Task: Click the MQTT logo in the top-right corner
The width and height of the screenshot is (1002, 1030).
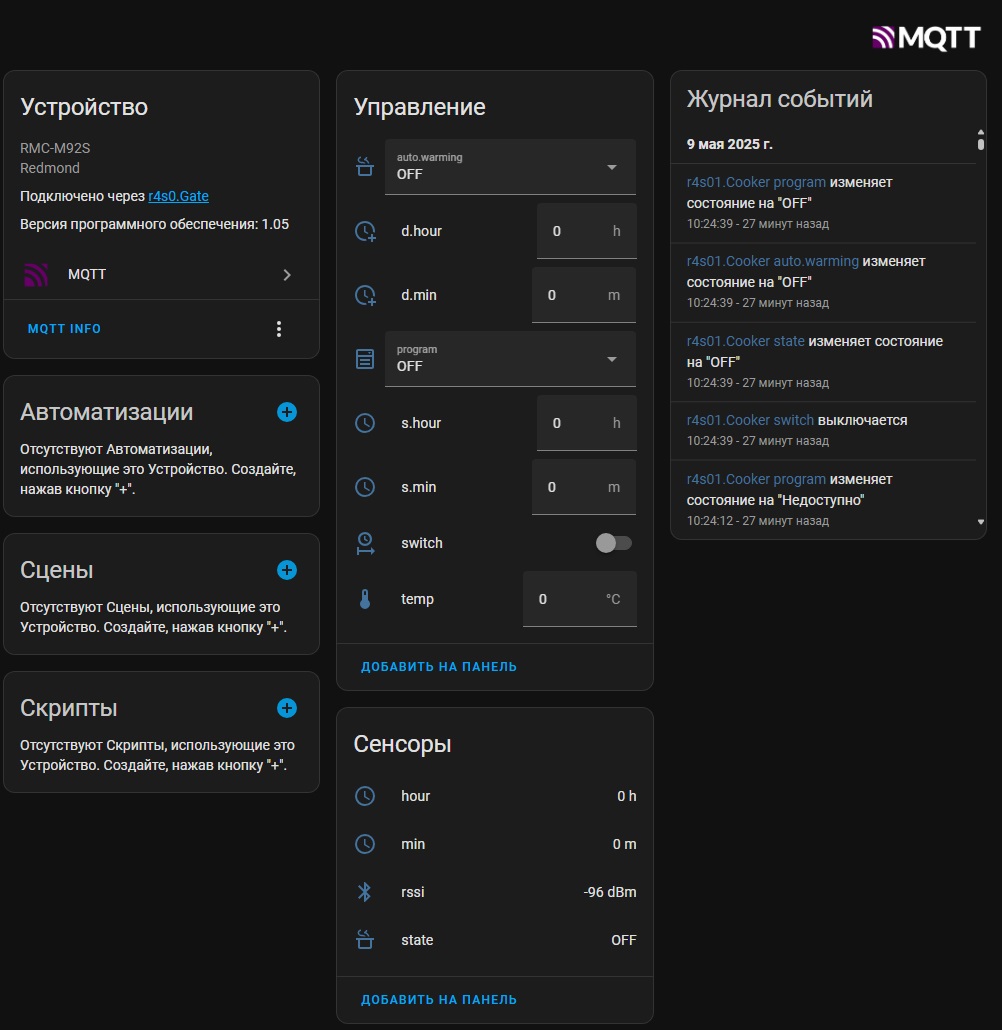Action: point(926,38)
